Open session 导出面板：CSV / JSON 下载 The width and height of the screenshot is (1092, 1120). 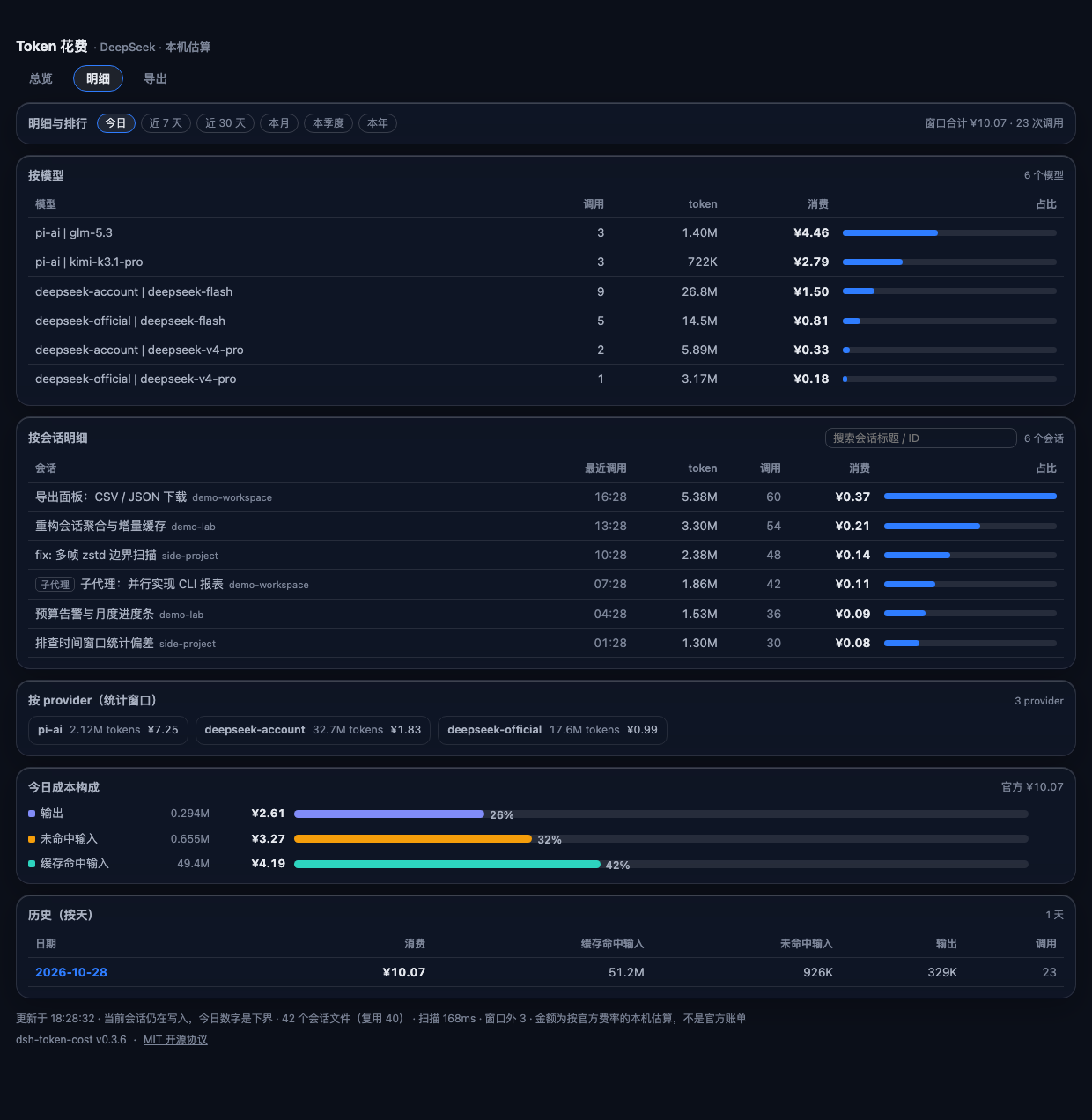(546, 497)
